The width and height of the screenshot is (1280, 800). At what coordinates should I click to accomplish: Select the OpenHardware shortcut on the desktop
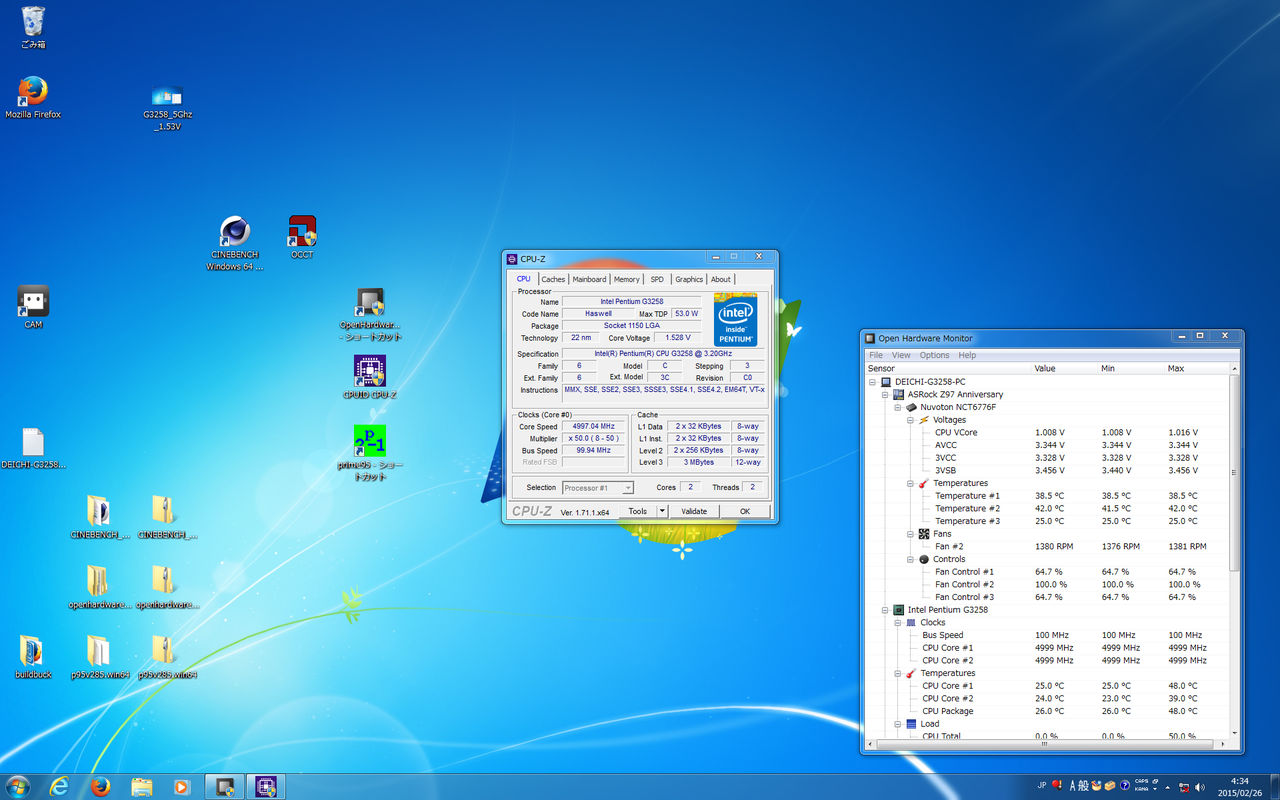370,315
